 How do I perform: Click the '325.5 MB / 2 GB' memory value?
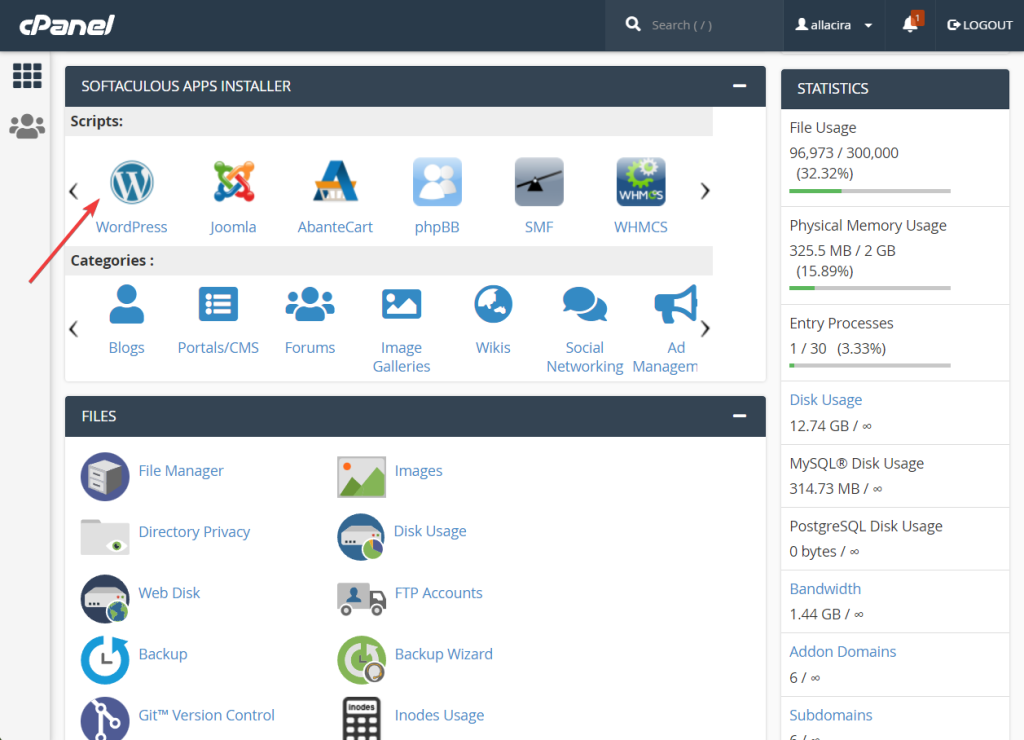(842, 251)
